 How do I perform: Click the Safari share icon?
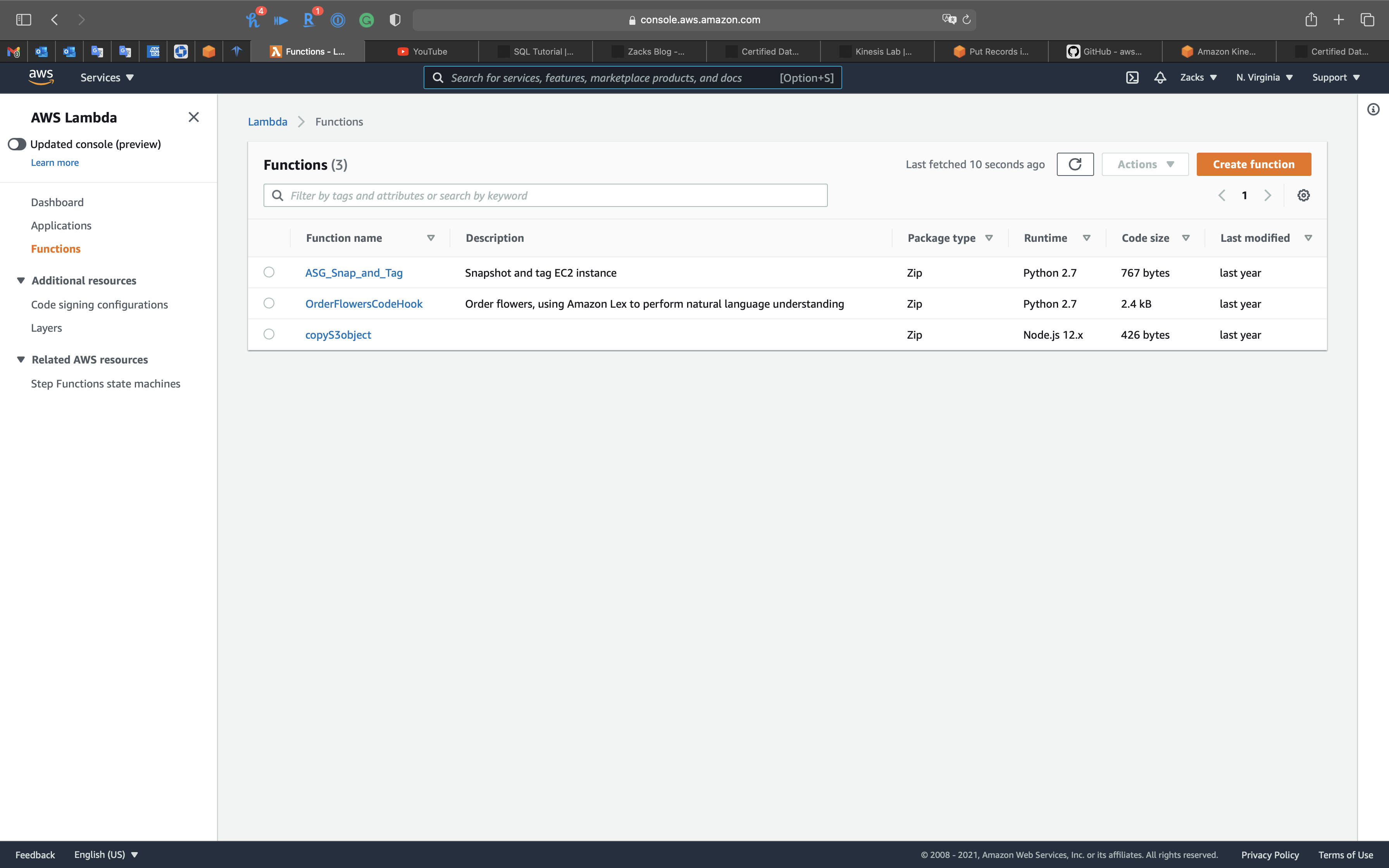(1311, 19)
